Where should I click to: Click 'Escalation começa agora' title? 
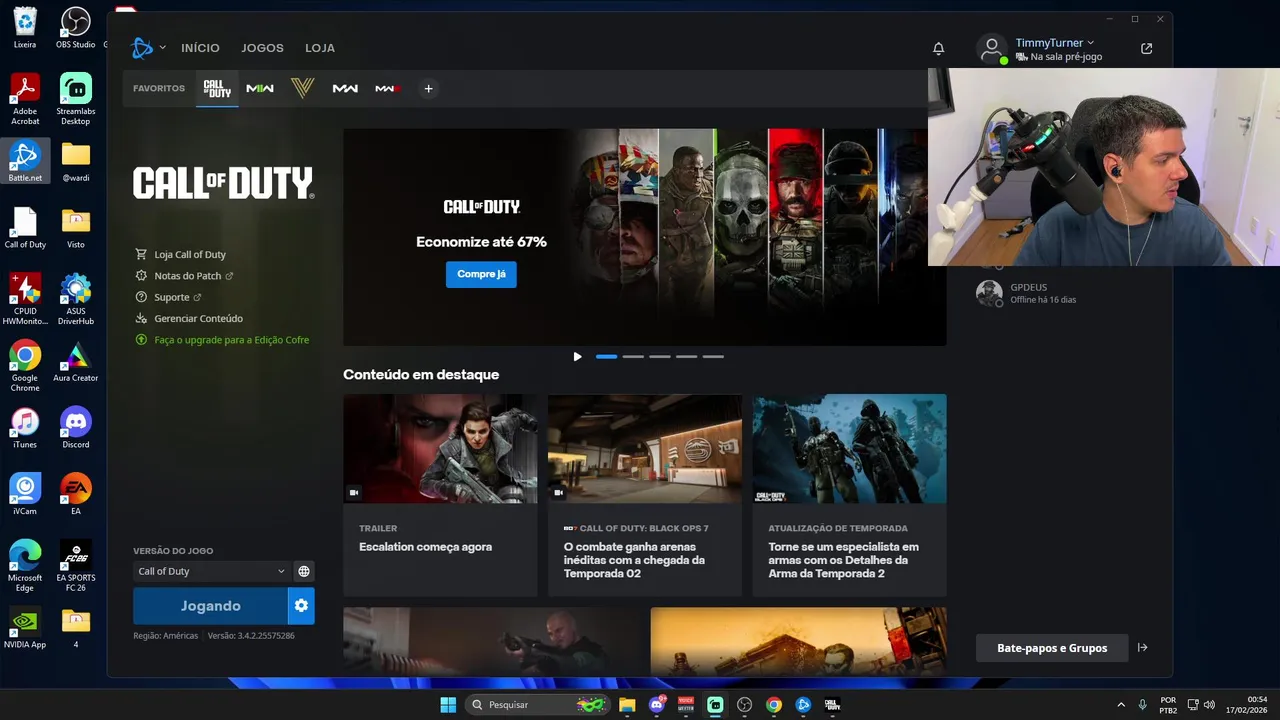[425, 547]
